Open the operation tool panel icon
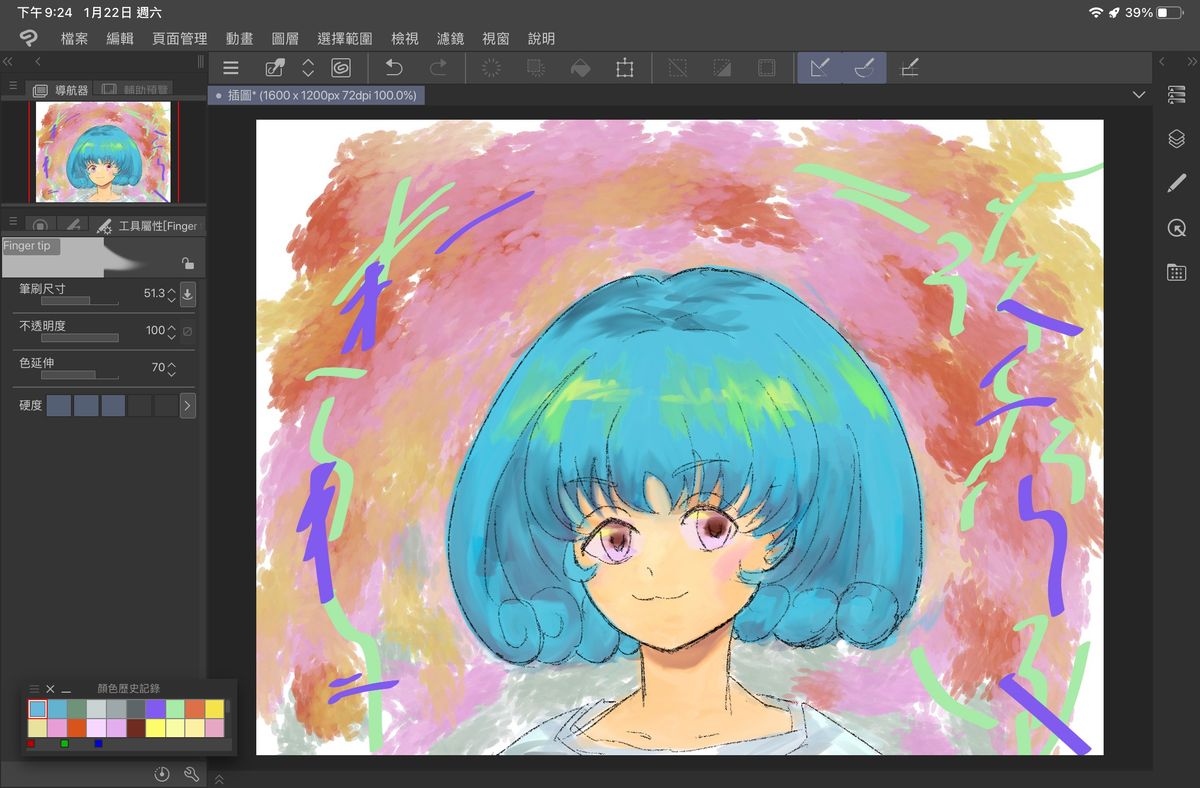 [x=1176, y=228]
